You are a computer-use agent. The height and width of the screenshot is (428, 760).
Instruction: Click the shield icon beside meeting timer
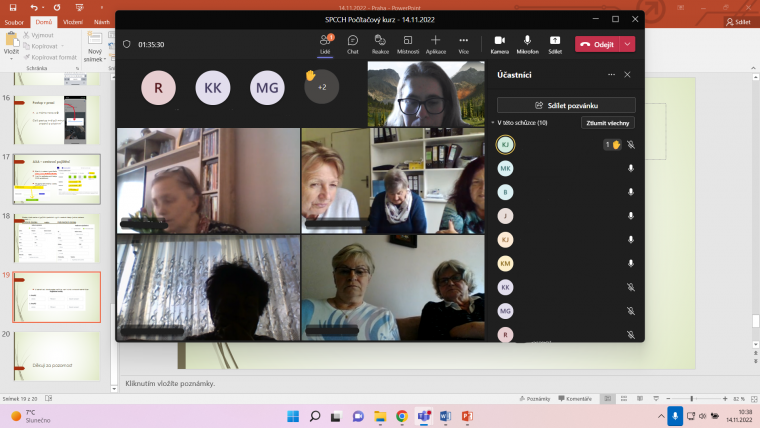(x=127, y=44)
